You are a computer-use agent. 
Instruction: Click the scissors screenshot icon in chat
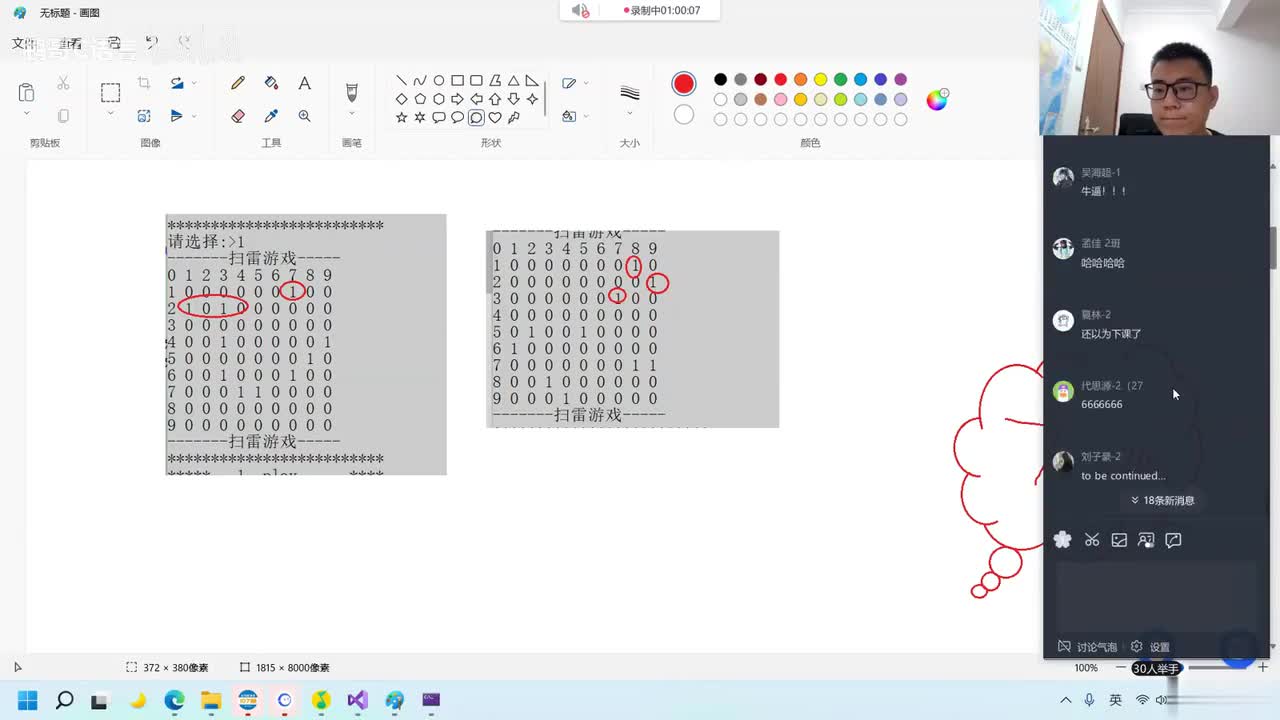pyautogui.click(x=1092, y=540)
